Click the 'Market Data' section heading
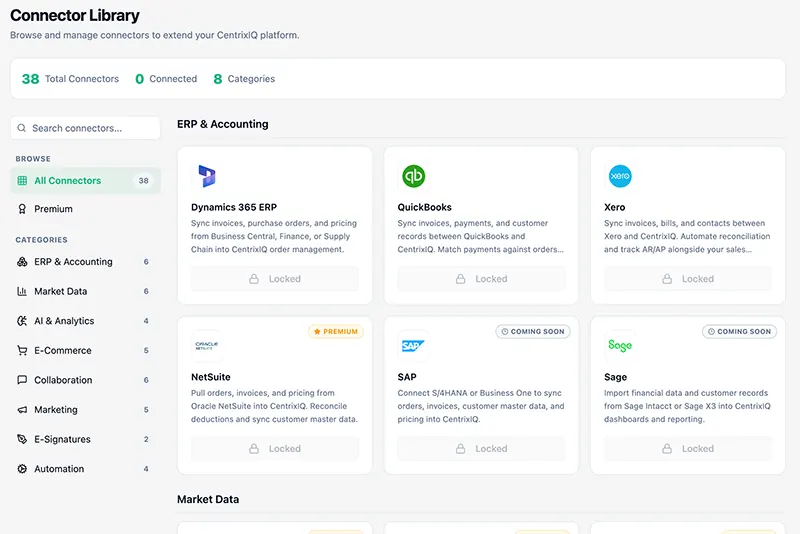Image resolution: width=800 pixels, height=534 pixels. point(208,499)
